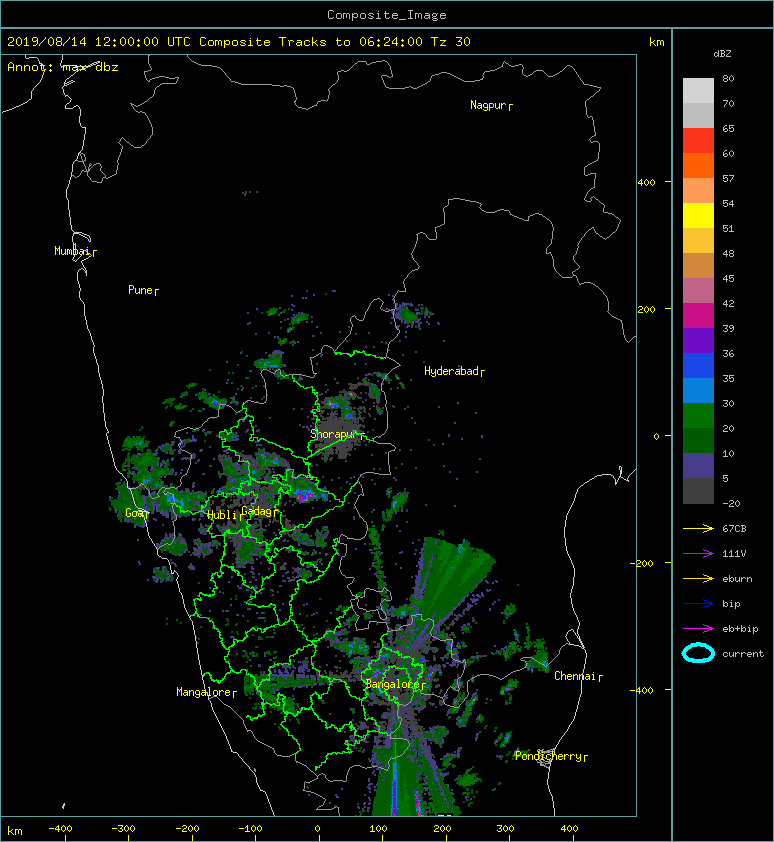The image size is (774, 842).
Task: Click the 65 dBZ red color swatch
Action: click(698, 140)
